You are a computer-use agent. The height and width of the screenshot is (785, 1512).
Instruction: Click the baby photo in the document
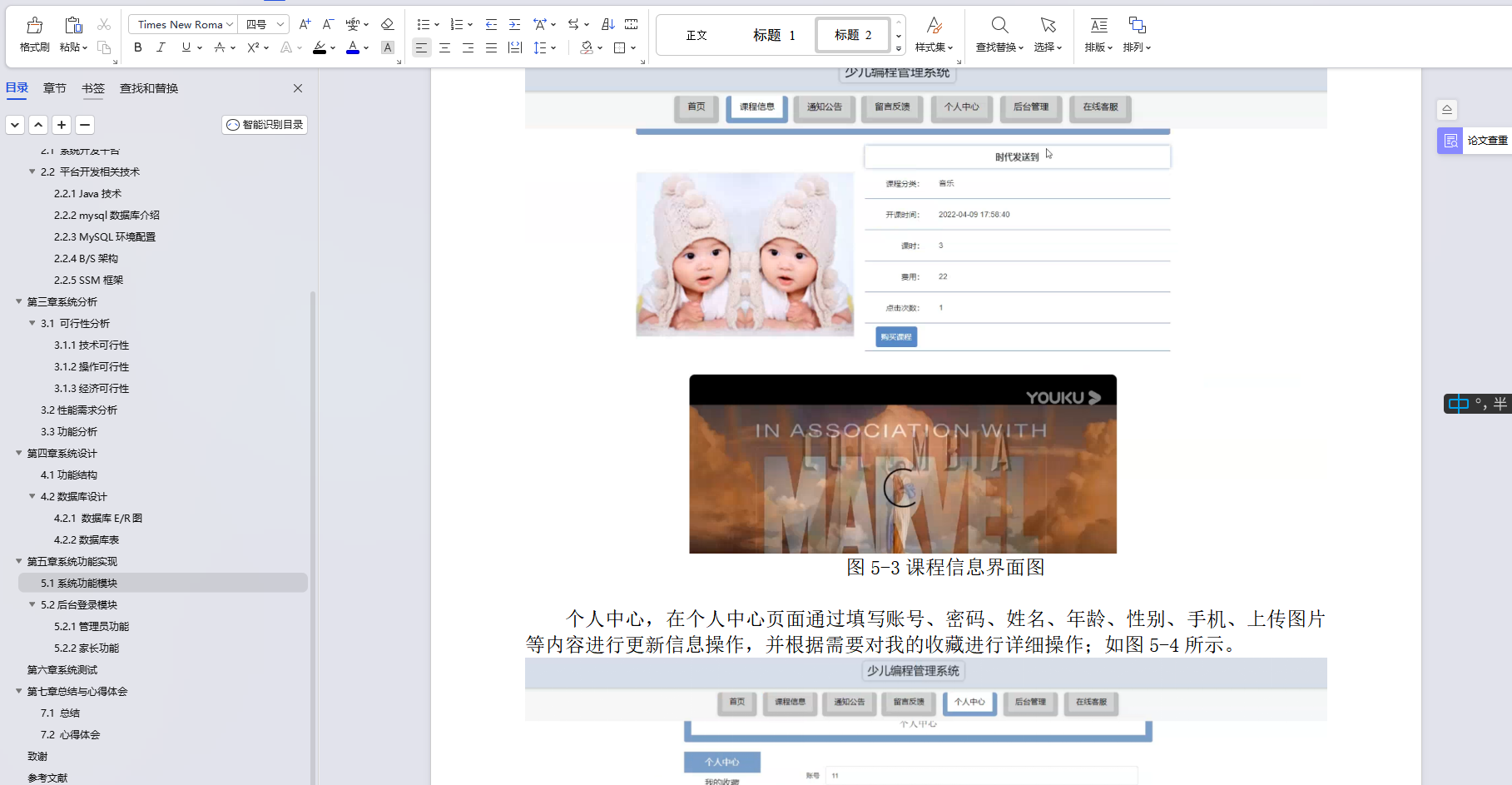click(745, 254)
